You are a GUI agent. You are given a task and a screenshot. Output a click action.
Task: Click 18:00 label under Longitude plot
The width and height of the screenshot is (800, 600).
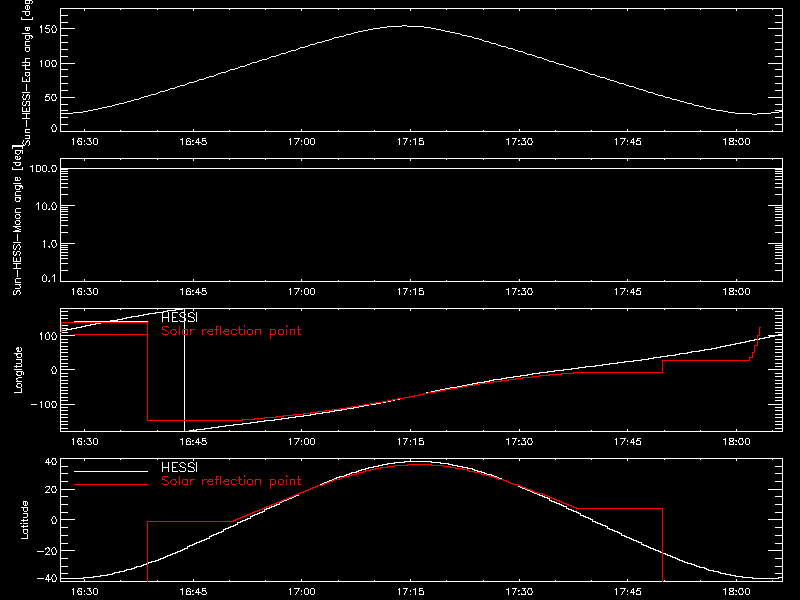coord(737,442)
